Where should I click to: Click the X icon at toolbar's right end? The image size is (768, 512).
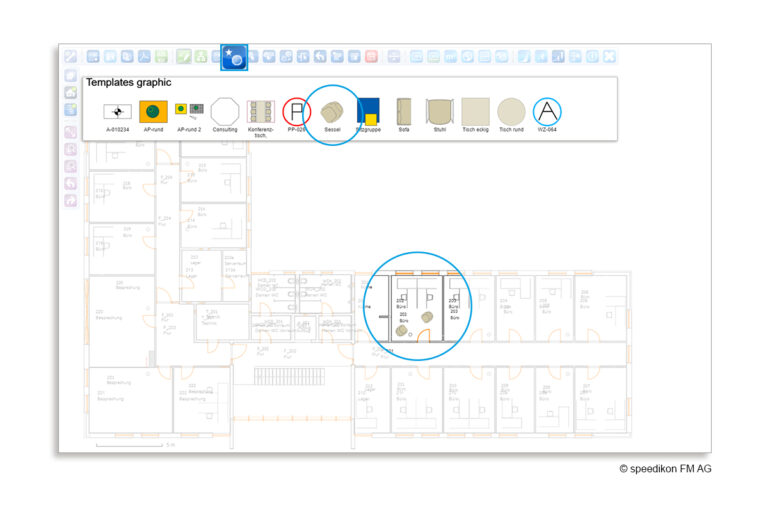click(609, 57)
